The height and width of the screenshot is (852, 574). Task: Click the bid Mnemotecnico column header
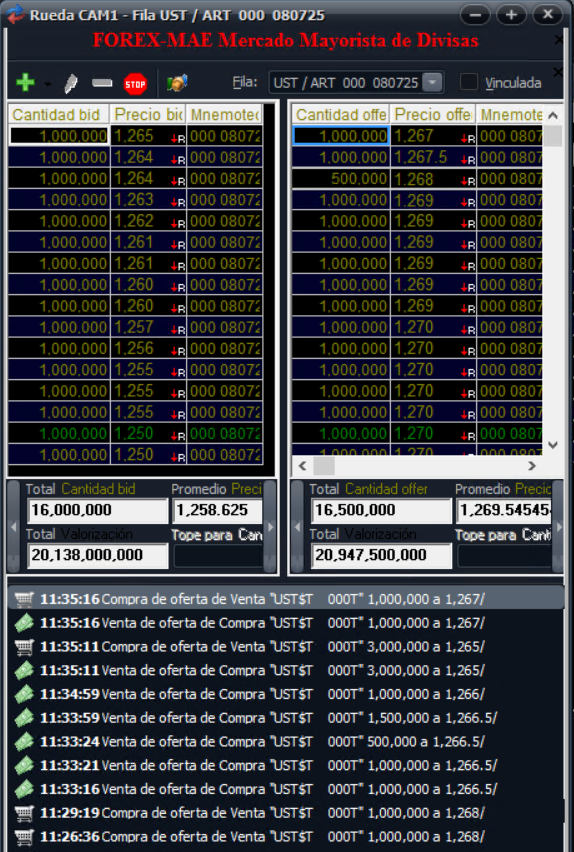tap(224, 115)
